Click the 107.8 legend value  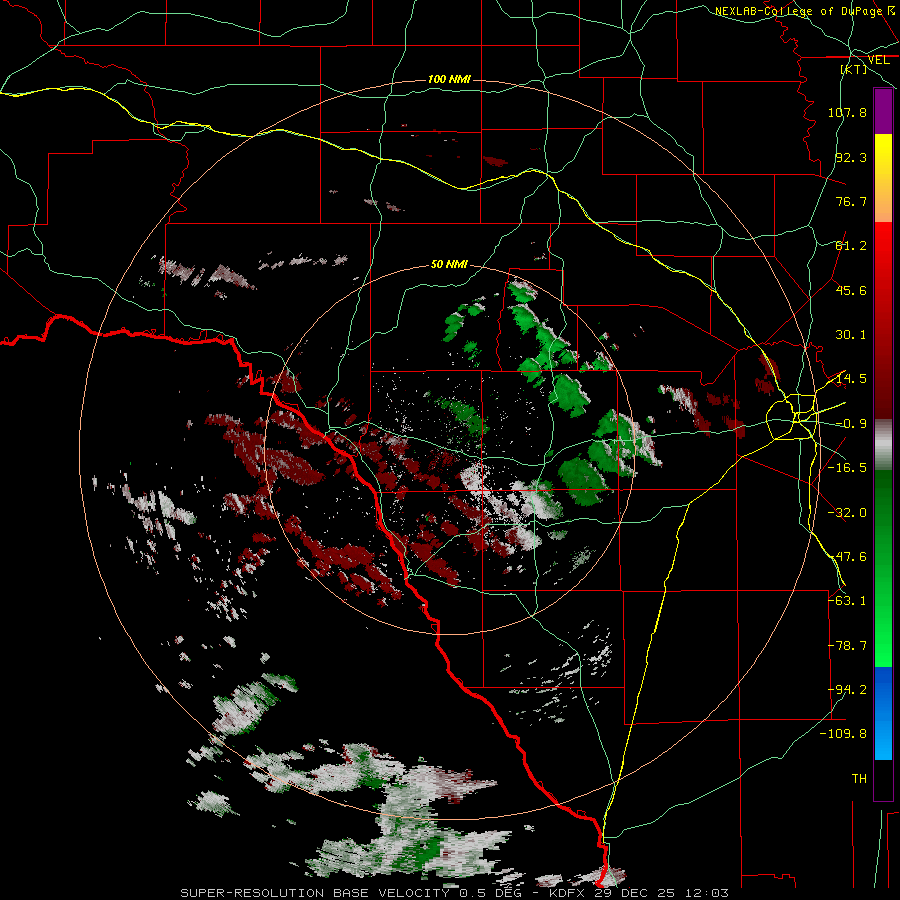(x=847, y=112)
